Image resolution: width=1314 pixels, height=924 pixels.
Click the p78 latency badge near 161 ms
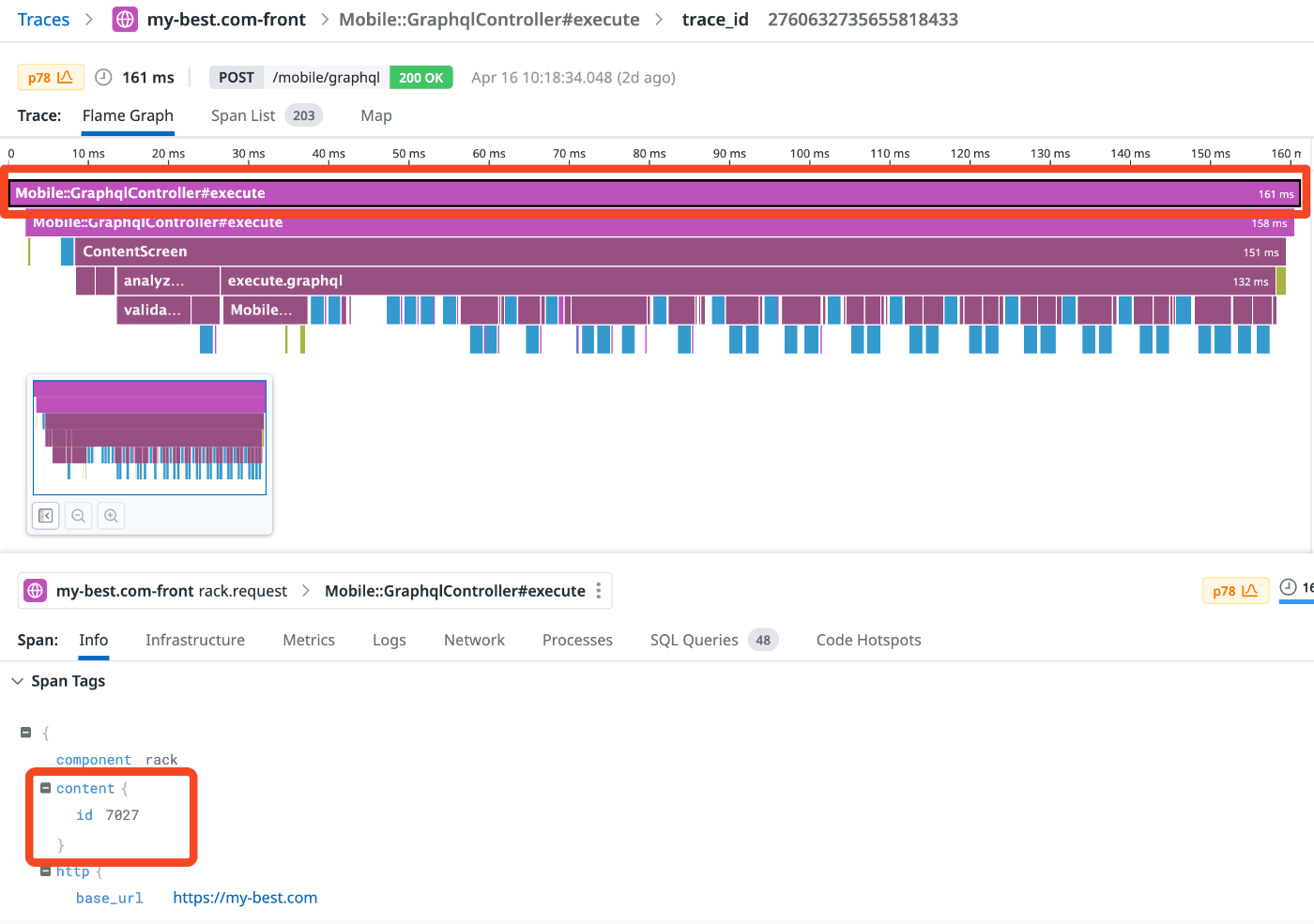(51, 78)
